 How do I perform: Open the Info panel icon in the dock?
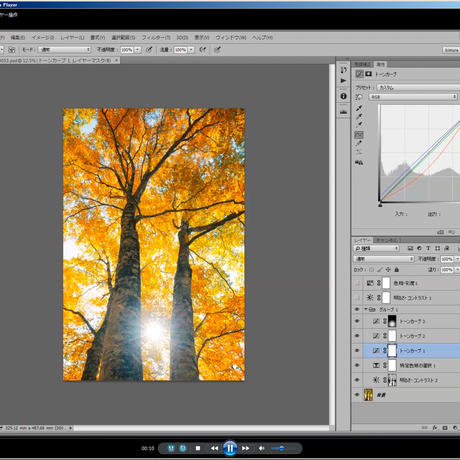343,96
